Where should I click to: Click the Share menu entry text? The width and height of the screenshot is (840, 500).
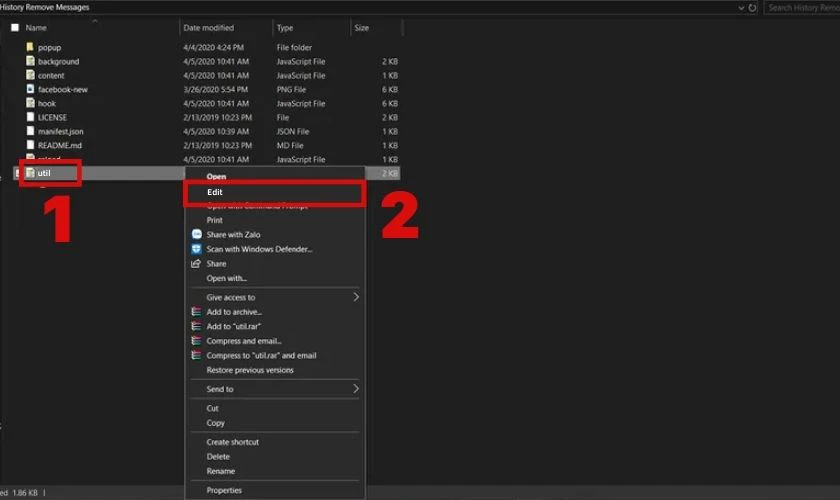click(x=216, y=263)
